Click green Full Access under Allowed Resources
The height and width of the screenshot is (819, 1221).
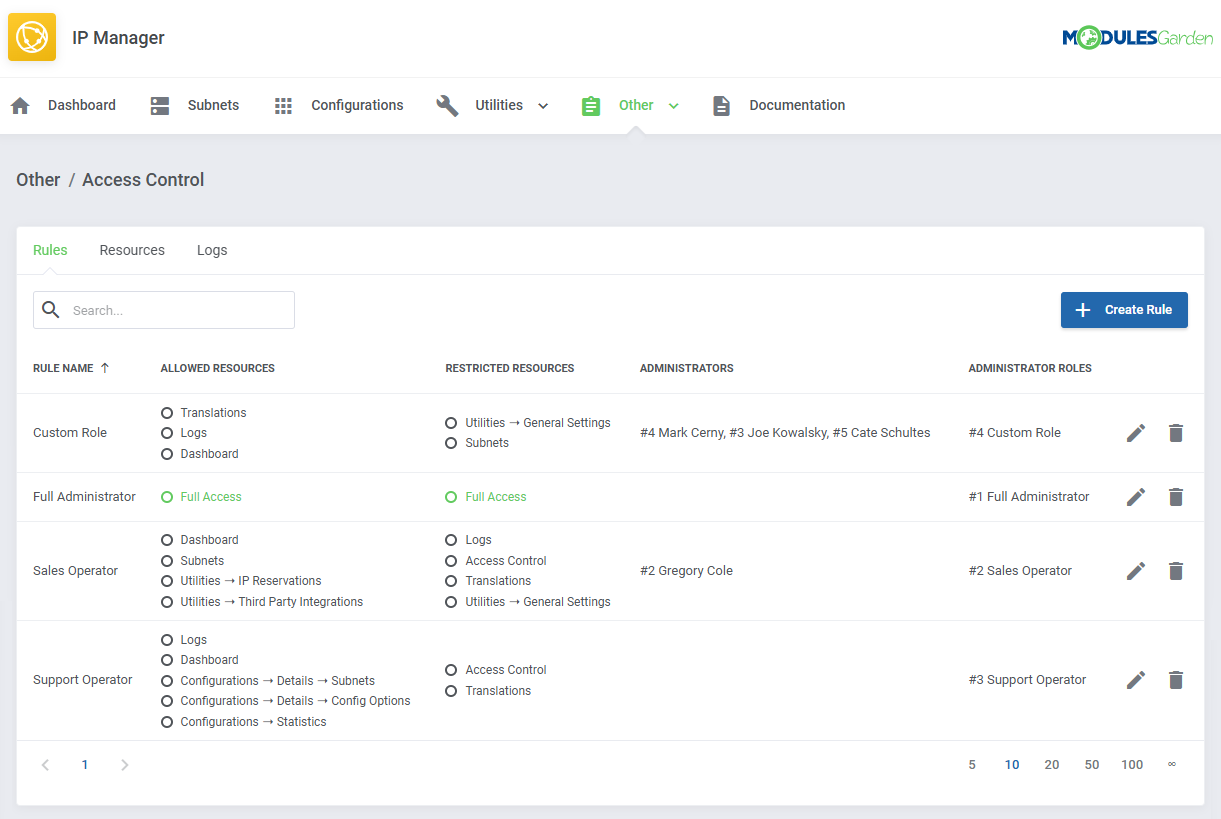coord(211,497)
